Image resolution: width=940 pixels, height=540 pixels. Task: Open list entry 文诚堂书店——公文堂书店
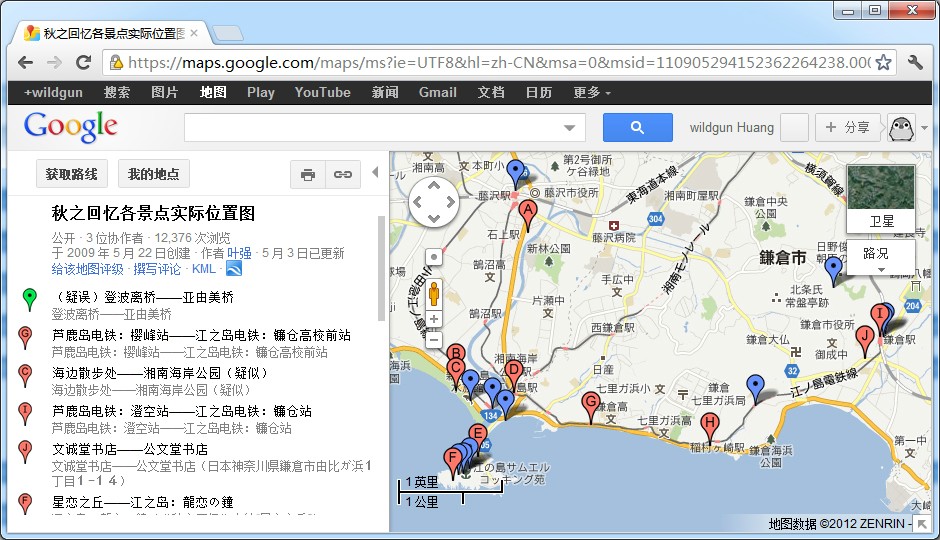click(129, 450)
